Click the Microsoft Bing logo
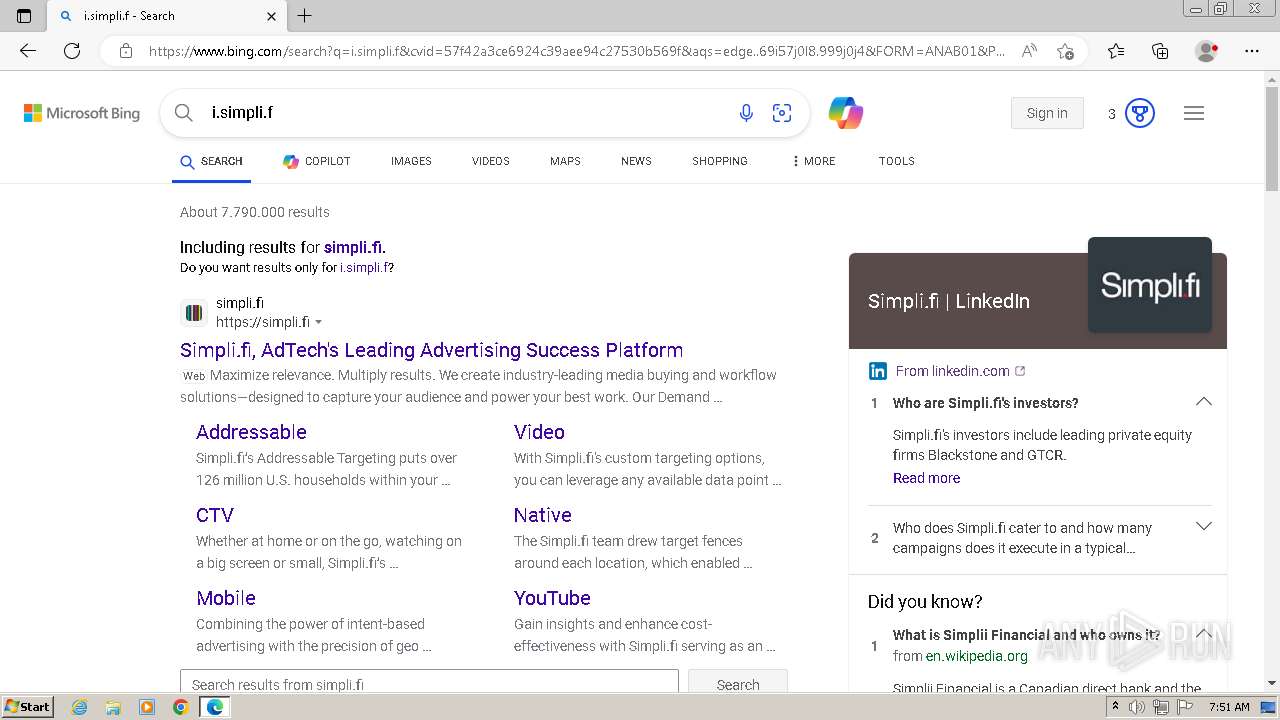This screenshot has width=1280, height=720. (x=82, y=113)
